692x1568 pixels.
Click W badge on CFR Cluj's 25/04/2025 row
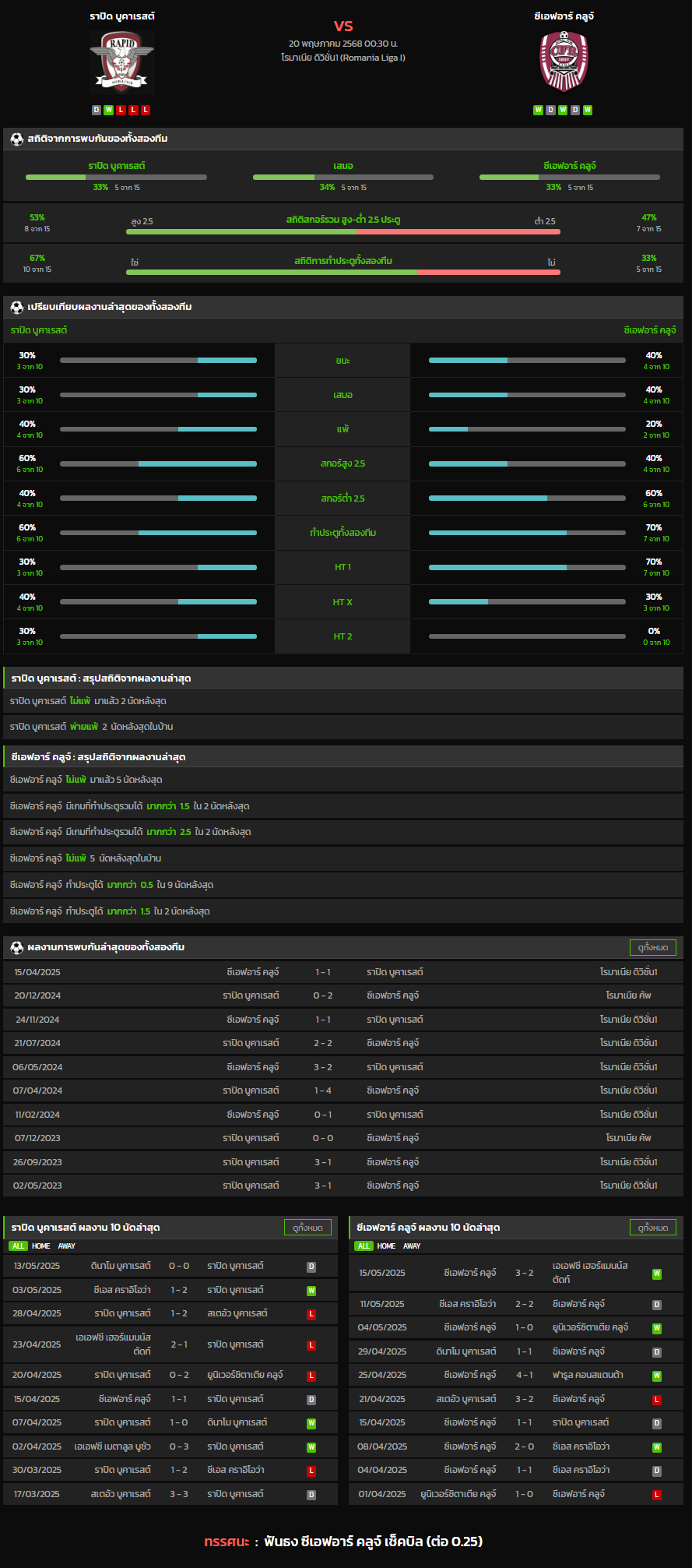pyautogui.click(x=657, y=1376)
